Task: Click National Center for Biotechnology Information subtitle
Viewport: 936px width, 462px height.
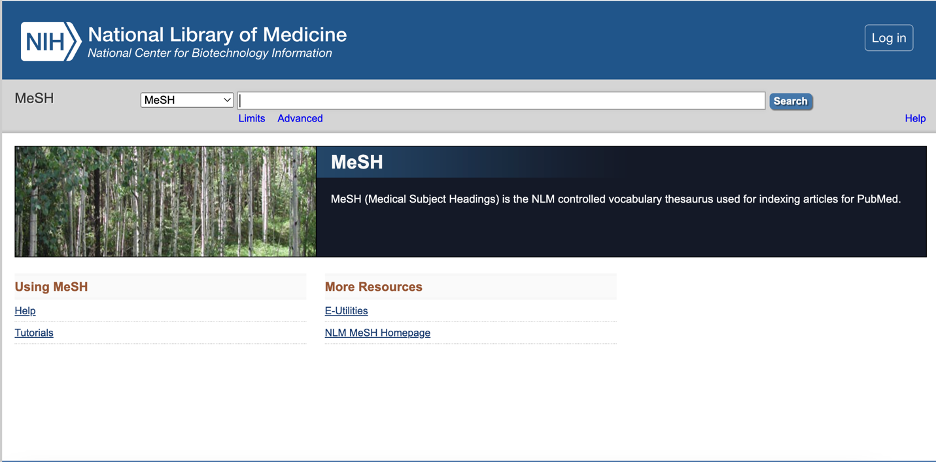Action: [210, 53]
